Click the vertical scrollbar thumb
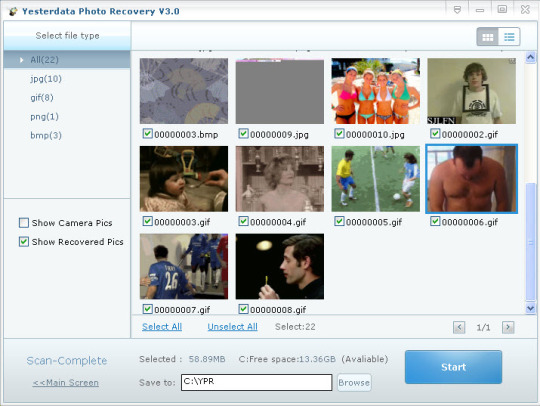The height and width of the screenshot is (406, 540). click(530, 242)
